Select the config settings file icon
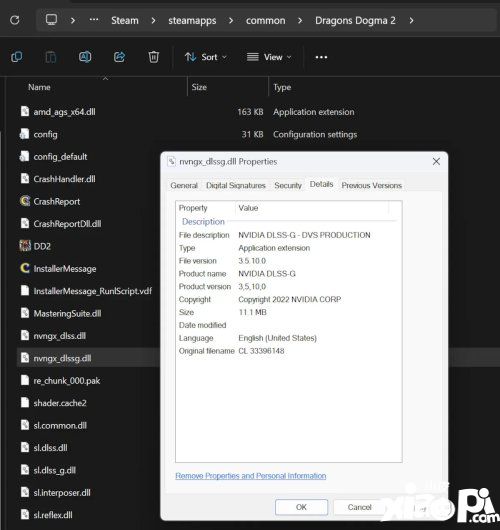This screenshot has height=530, width=500. (25, 134)
